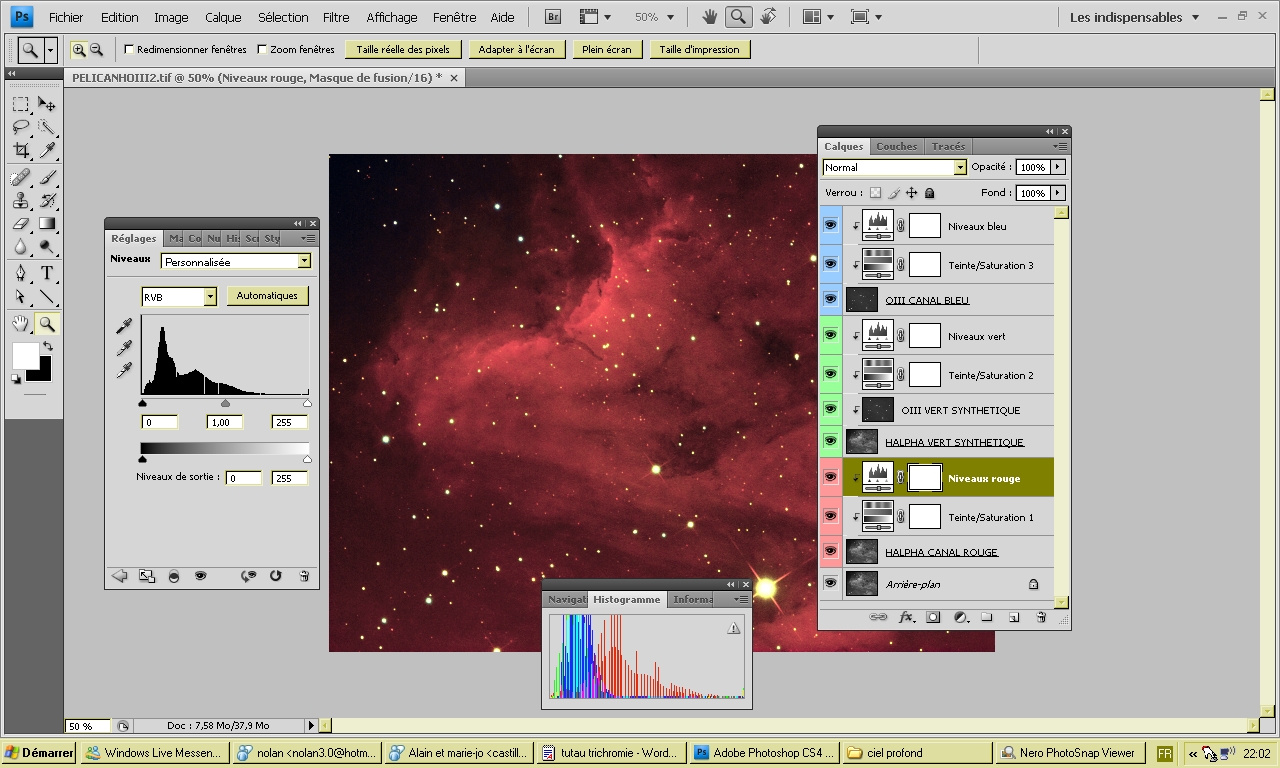
Task: Click the layer style fx icon
Action: click(x=907, y=617)
